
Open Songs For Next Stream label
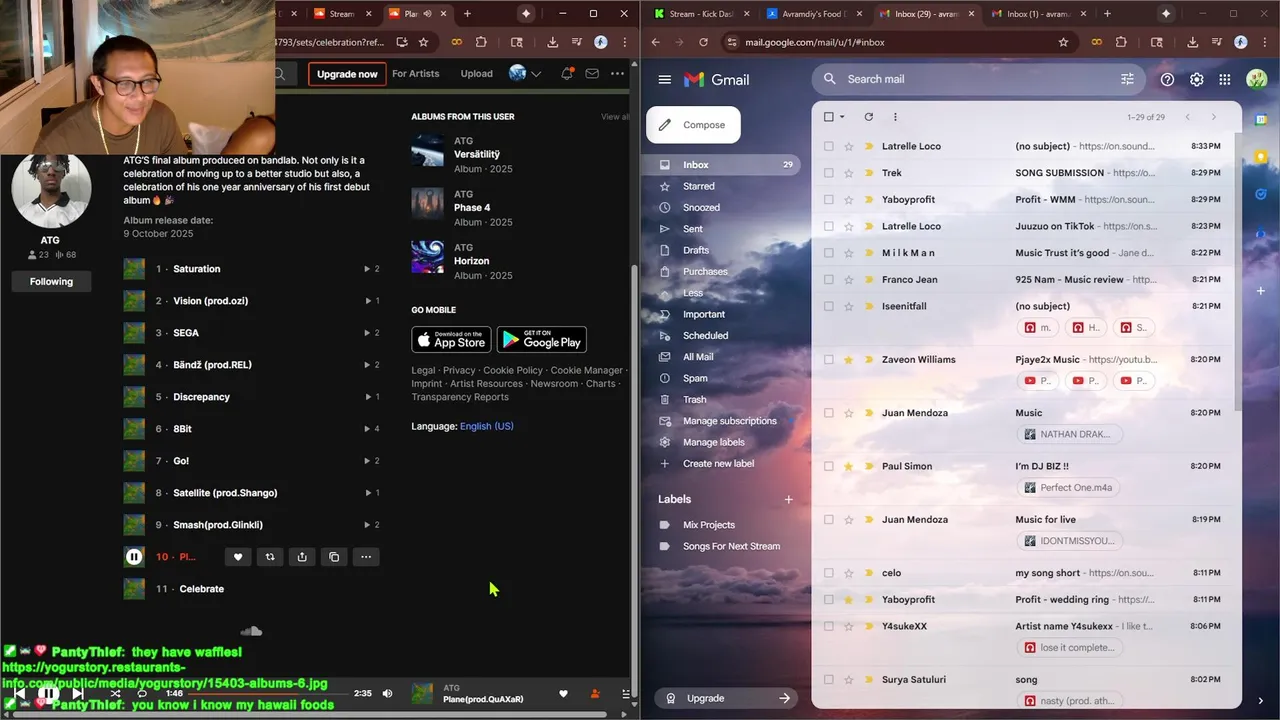tap(731, 546)
